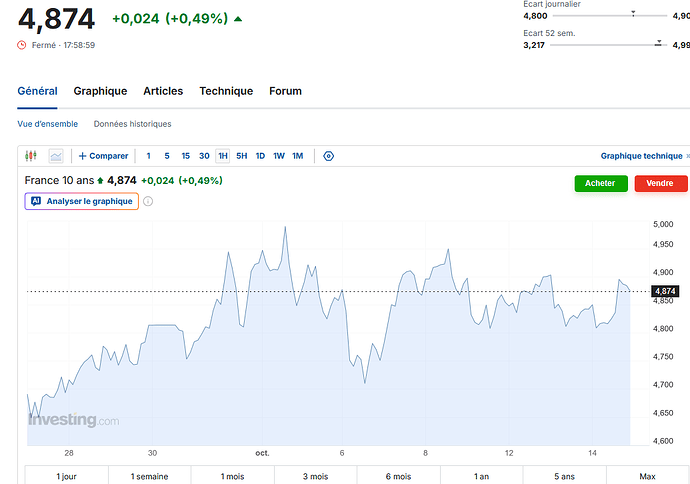Open the Graphique technique link
Screen dimensions: 690x484
coord(642,156)
